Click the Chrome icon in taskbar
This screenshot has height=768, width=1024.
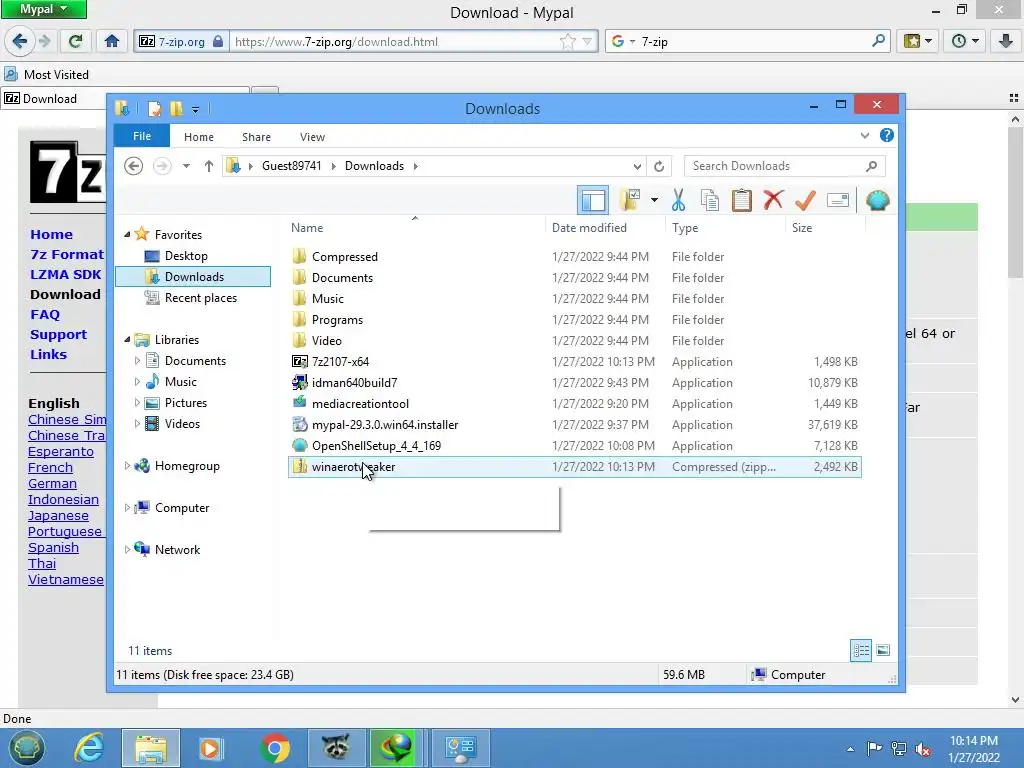275,748
